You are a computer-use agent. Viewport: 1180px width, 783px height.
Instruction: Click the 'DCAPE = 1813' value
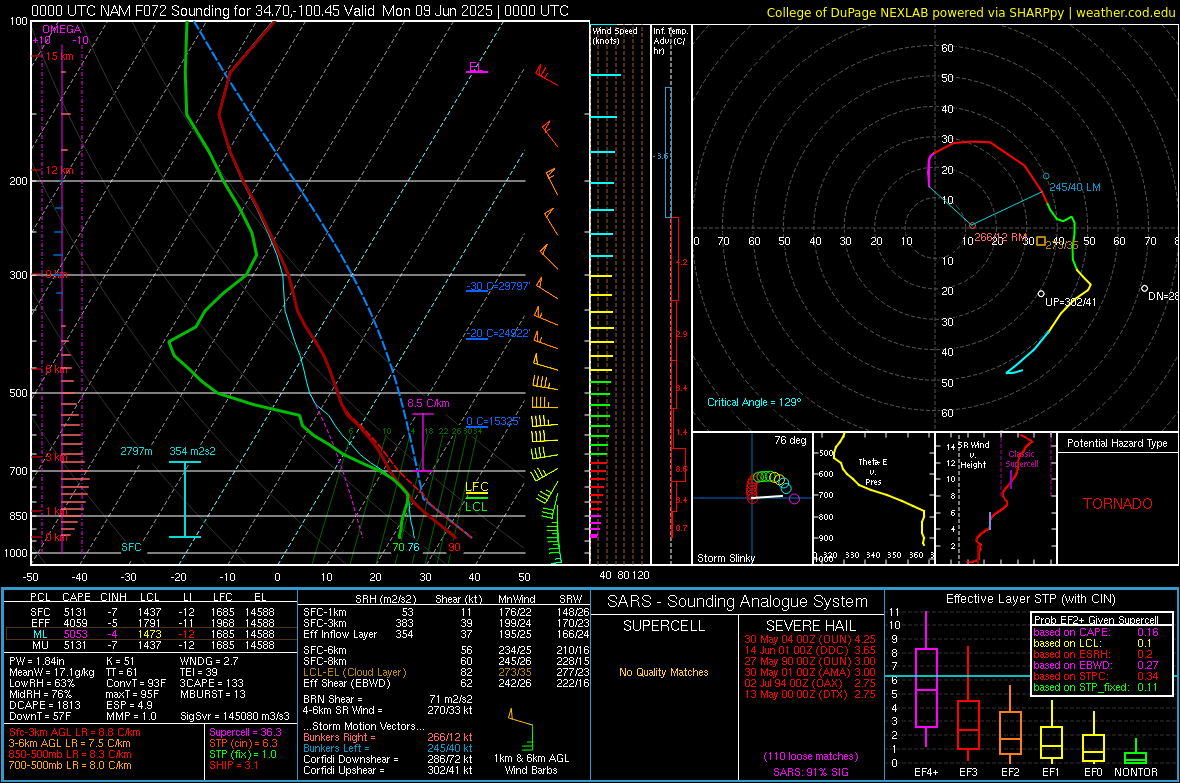(46, 705)
